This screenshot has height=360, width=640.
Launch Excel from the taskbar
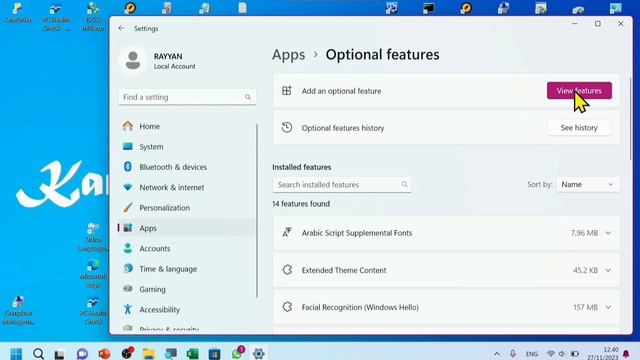pyautogui.click(x=193, y=354)
